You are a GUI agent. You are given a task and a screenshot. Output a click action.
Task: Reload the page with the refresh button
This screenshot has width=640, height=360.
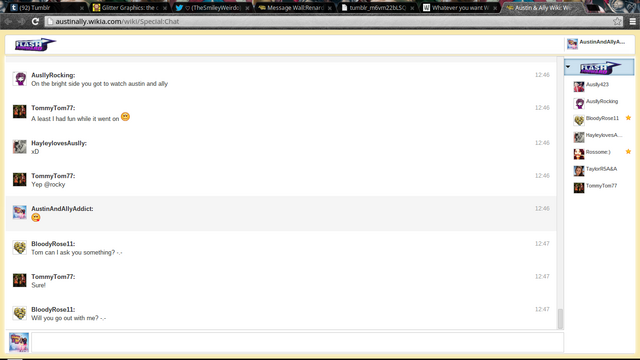pyautogui.click(x=35, y=21)
